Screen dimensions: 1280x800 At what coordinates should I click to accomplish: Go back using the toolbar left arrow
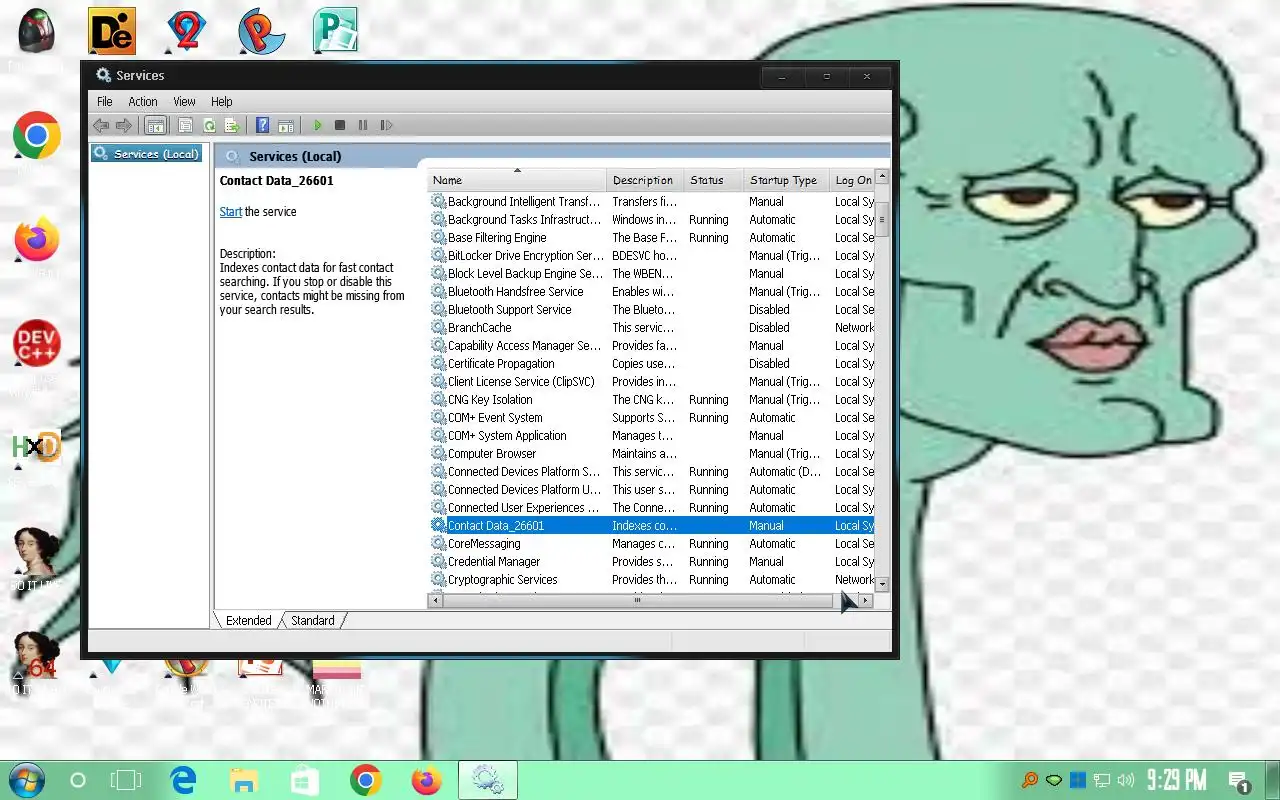click(100, 125)
